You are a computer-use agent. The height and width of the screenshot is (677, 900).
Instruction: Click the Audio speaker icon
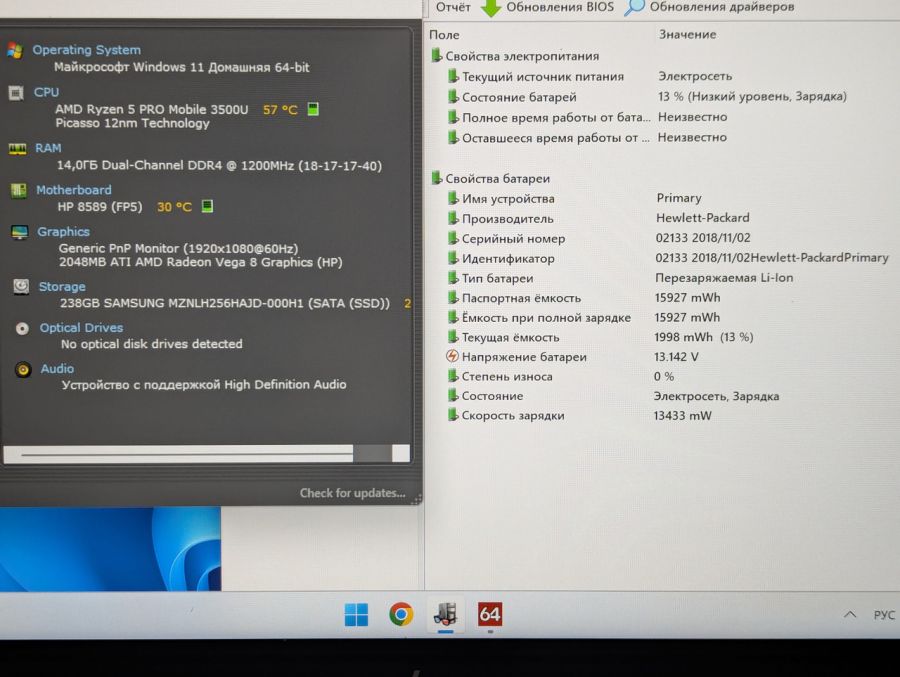(x=23, y=369)
